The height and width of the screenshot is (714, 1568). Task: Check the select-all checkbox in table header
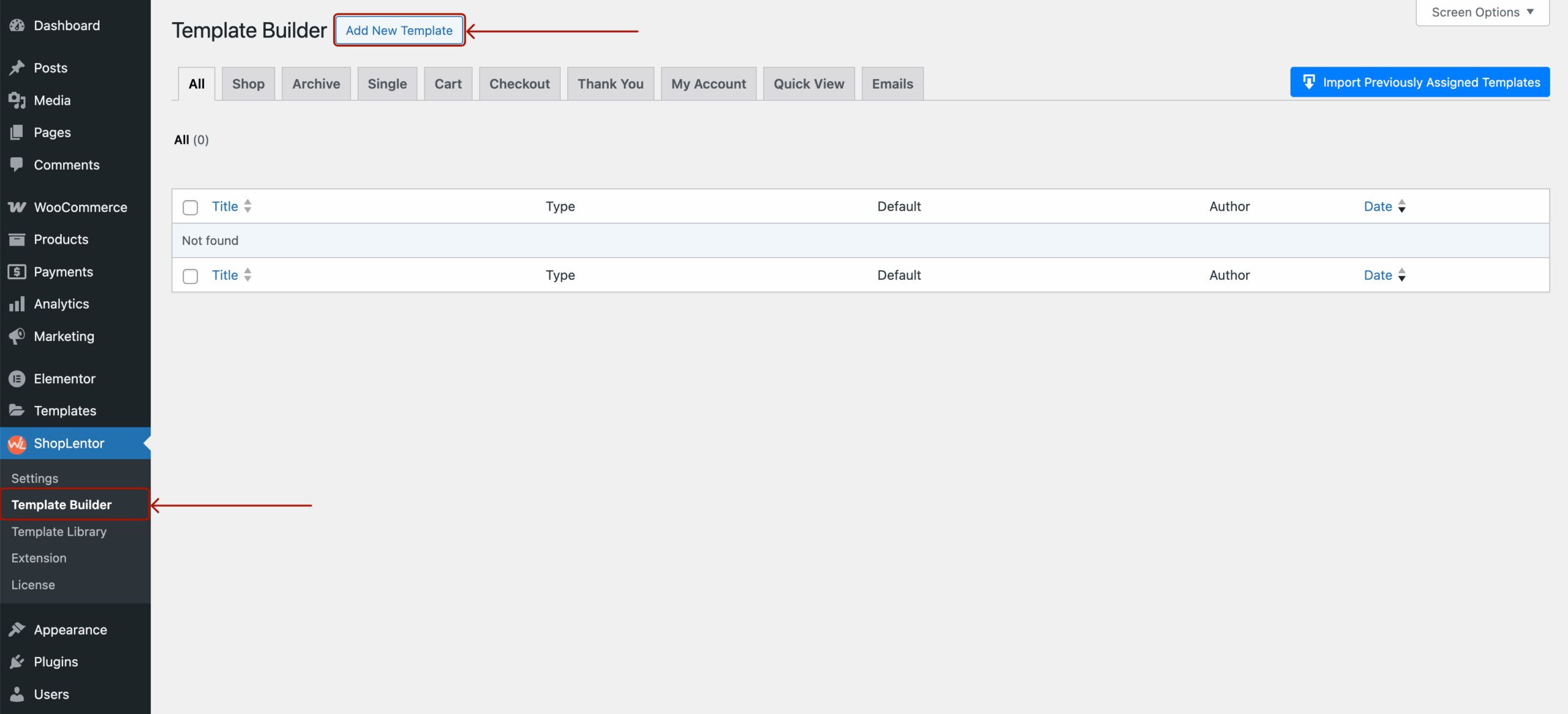[190, 208]
